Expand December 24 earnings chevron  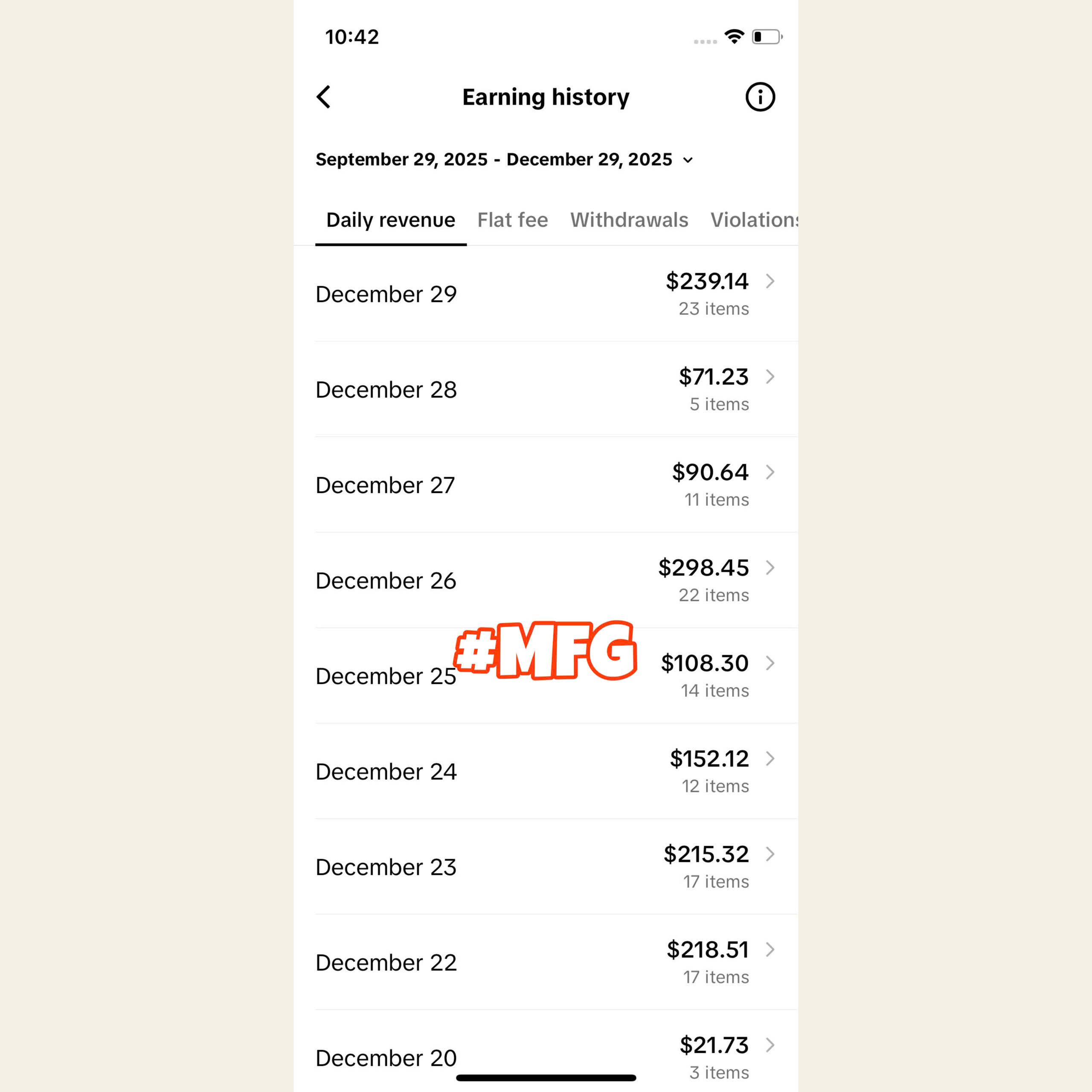tap(770, 758)
